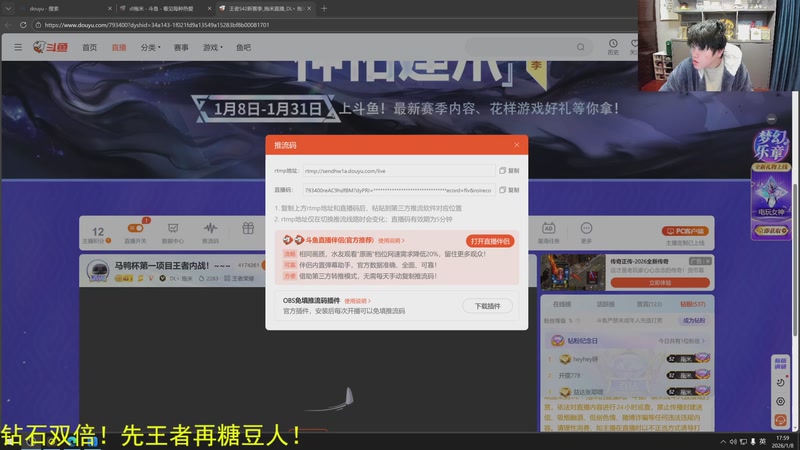Go to 首页 in the navigation bar
Screen dimensions: 800x450
click(89, 47)
